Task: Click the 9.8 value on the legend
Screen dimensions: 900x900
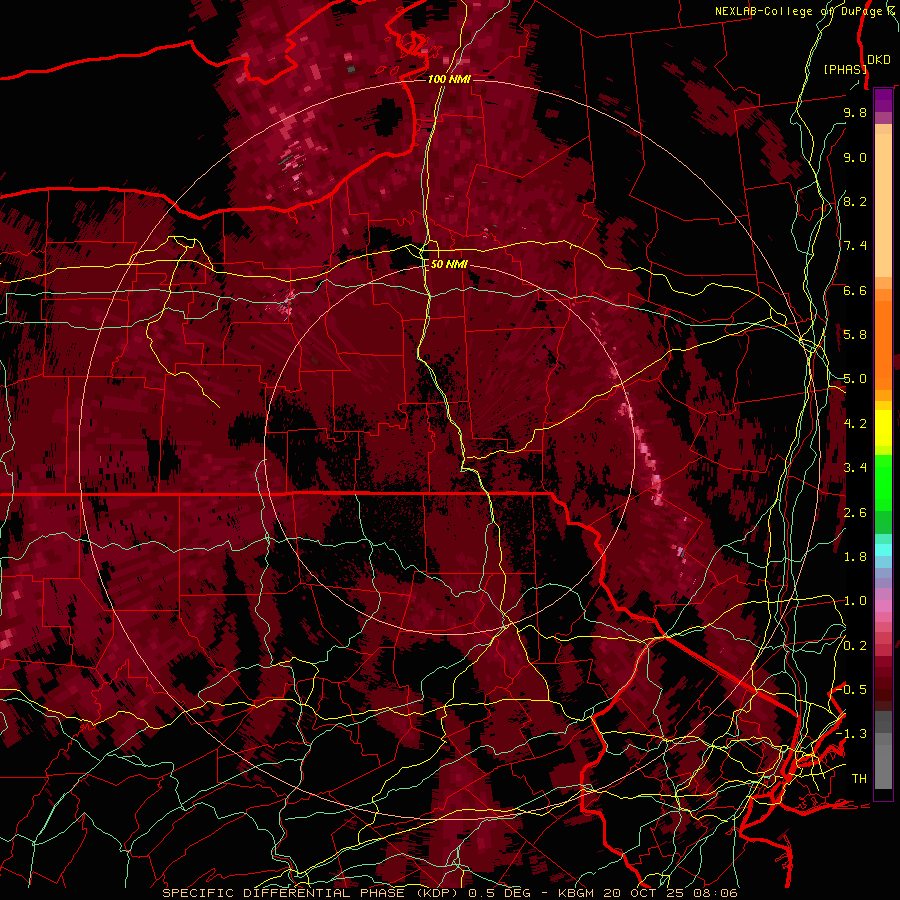Action: (x=855, y=112)
